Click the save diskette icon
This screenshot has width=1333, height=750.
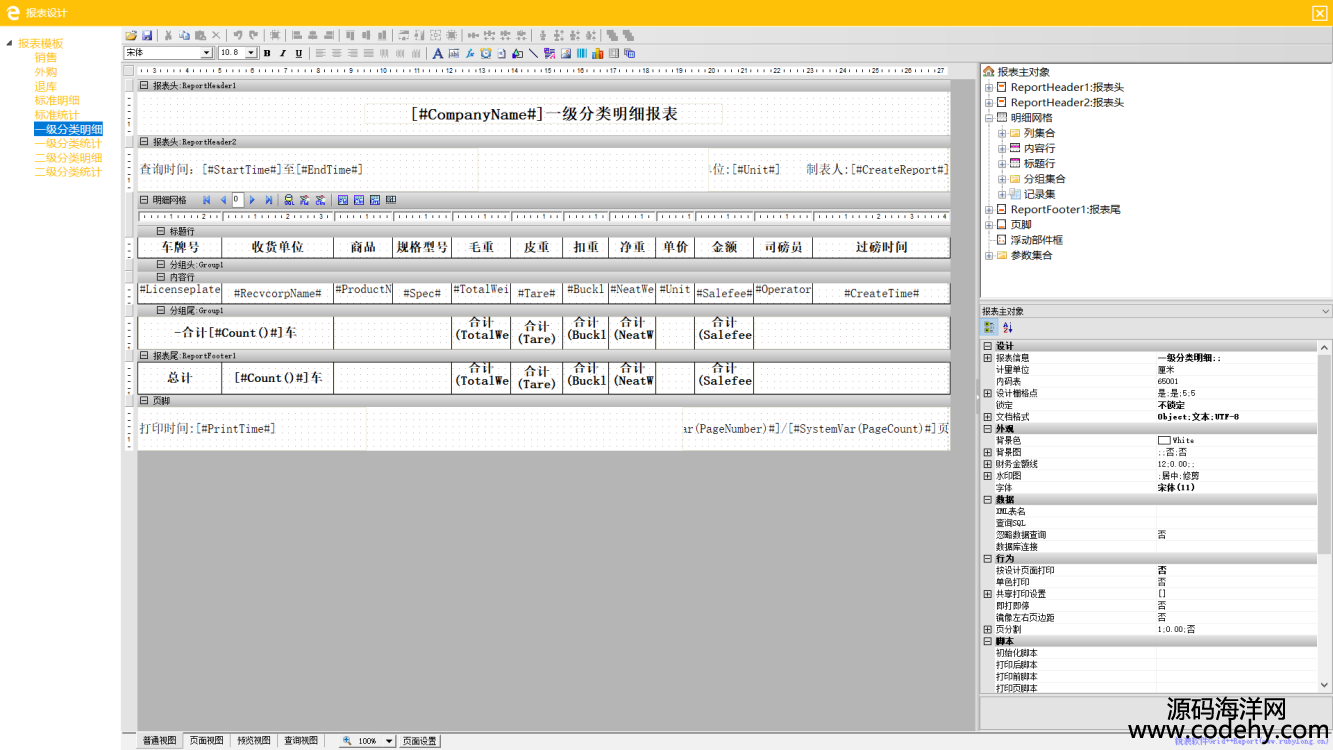click(147, 35)
